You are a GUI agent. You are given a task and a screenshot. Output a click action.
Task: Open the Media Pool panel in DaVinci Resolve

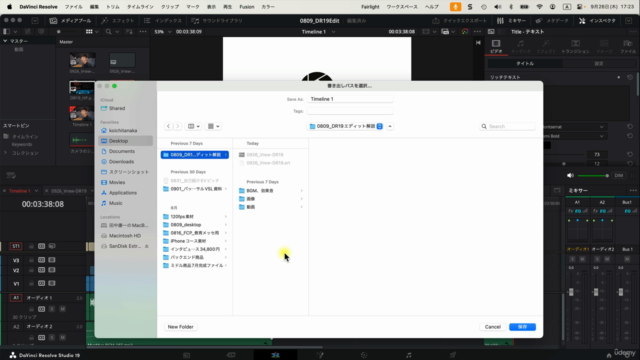70,20
